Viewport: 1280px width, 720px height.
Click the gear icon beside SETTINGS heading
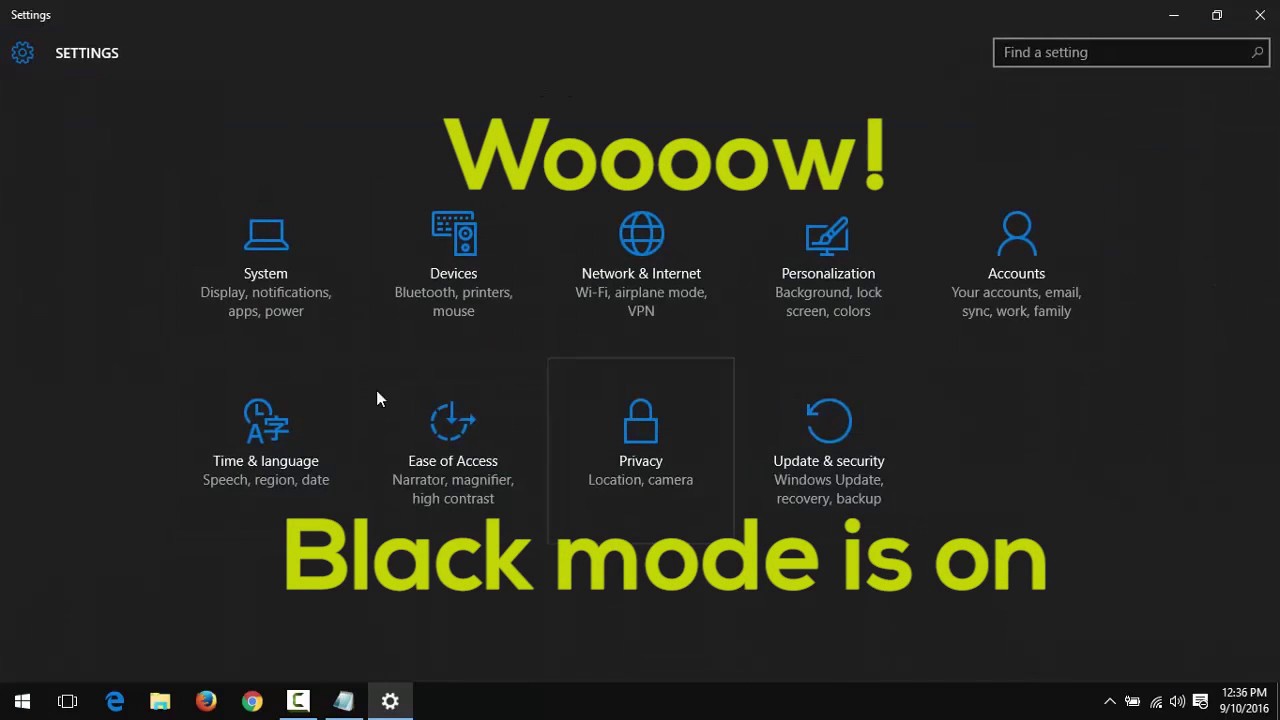(22, 52)
